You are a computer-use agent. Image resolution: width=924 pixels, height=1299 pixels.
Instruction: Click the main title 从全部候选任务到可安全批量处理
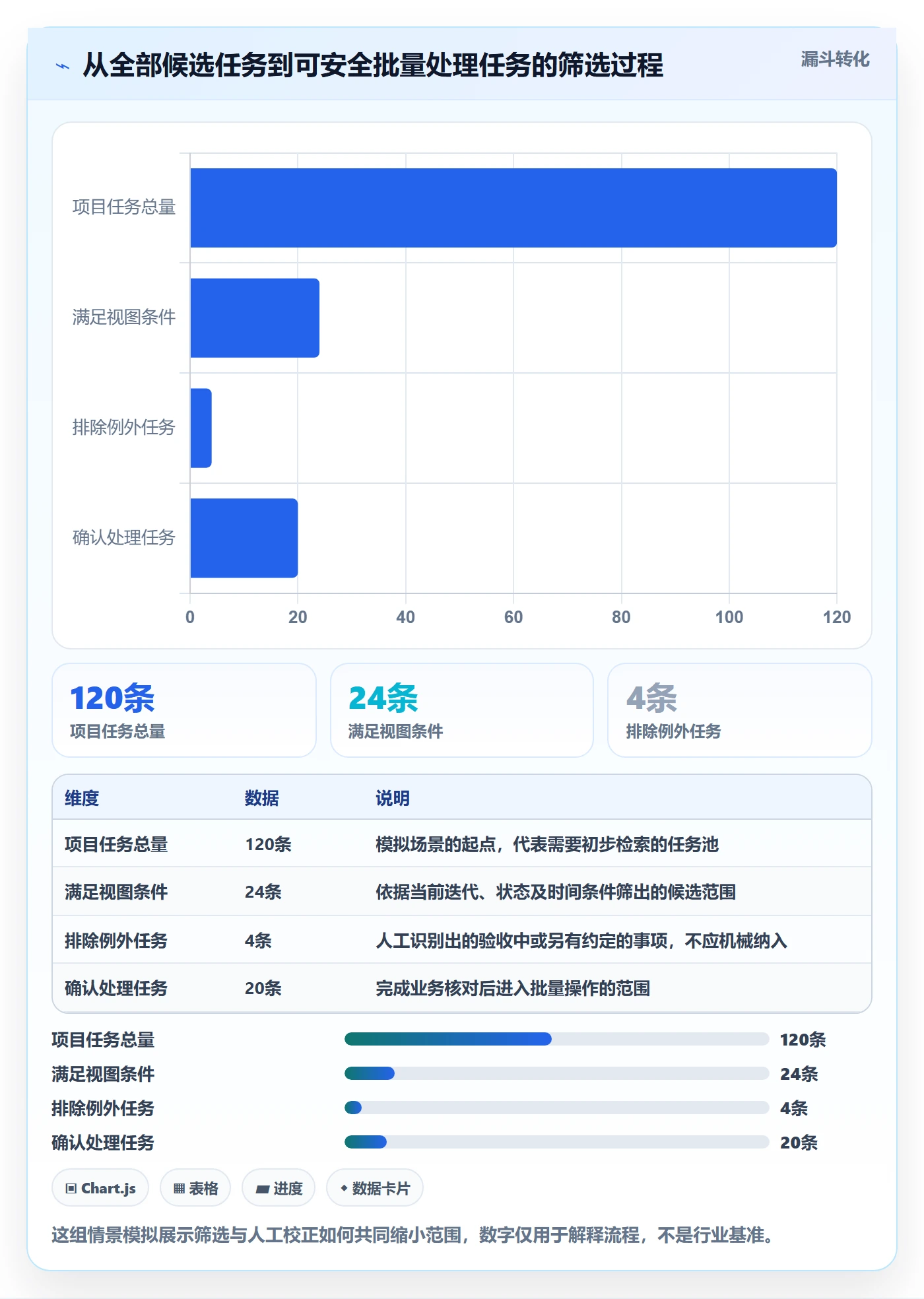[373, 65]
